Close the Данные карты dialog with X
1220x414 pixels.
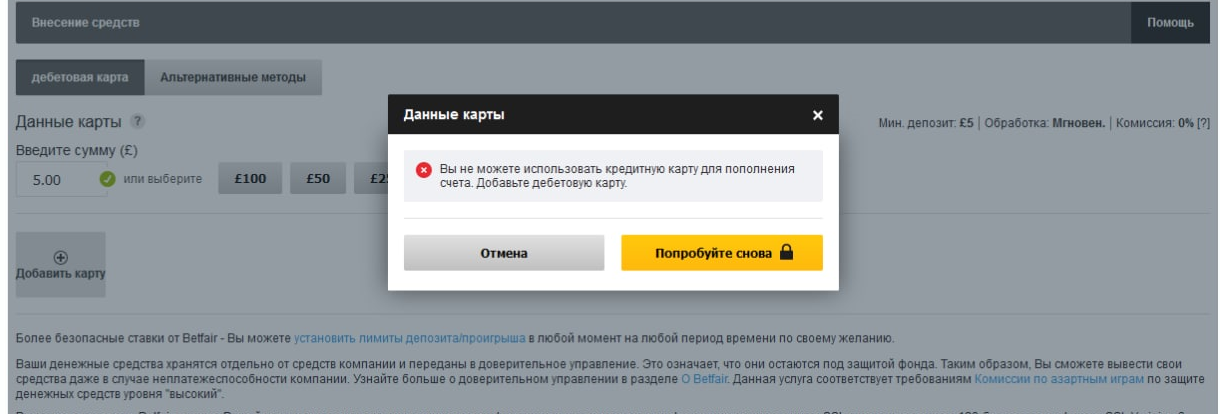tap(817, 116)
